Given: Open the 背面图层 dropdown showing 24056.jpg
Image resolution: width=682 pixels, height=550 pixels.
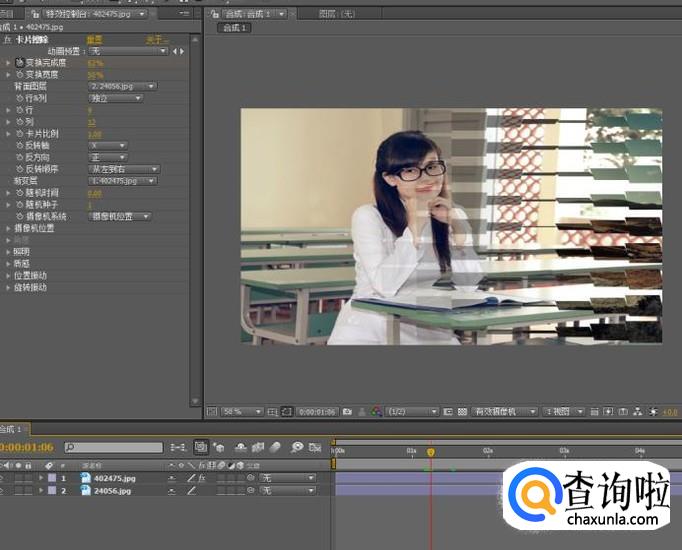Looking at the screenshot, I should pos(122,87).
